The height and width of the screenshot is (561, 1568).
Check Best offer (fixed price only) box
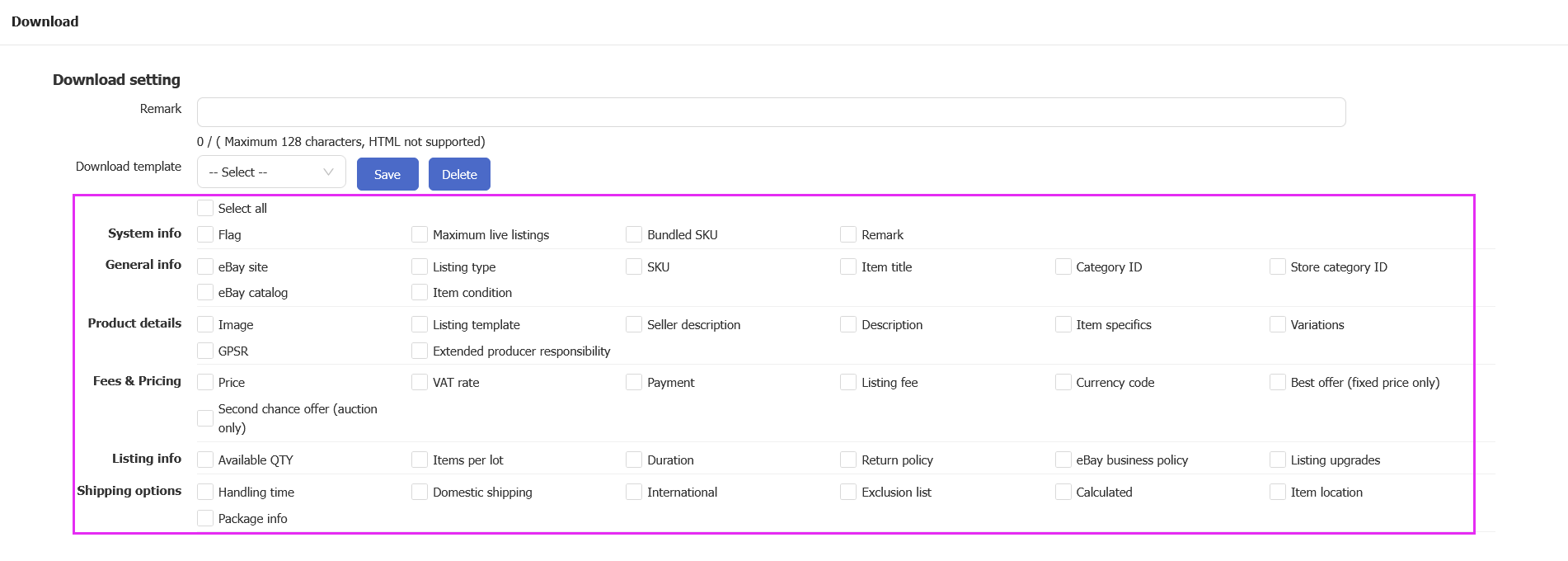(x=1278, y=382)
